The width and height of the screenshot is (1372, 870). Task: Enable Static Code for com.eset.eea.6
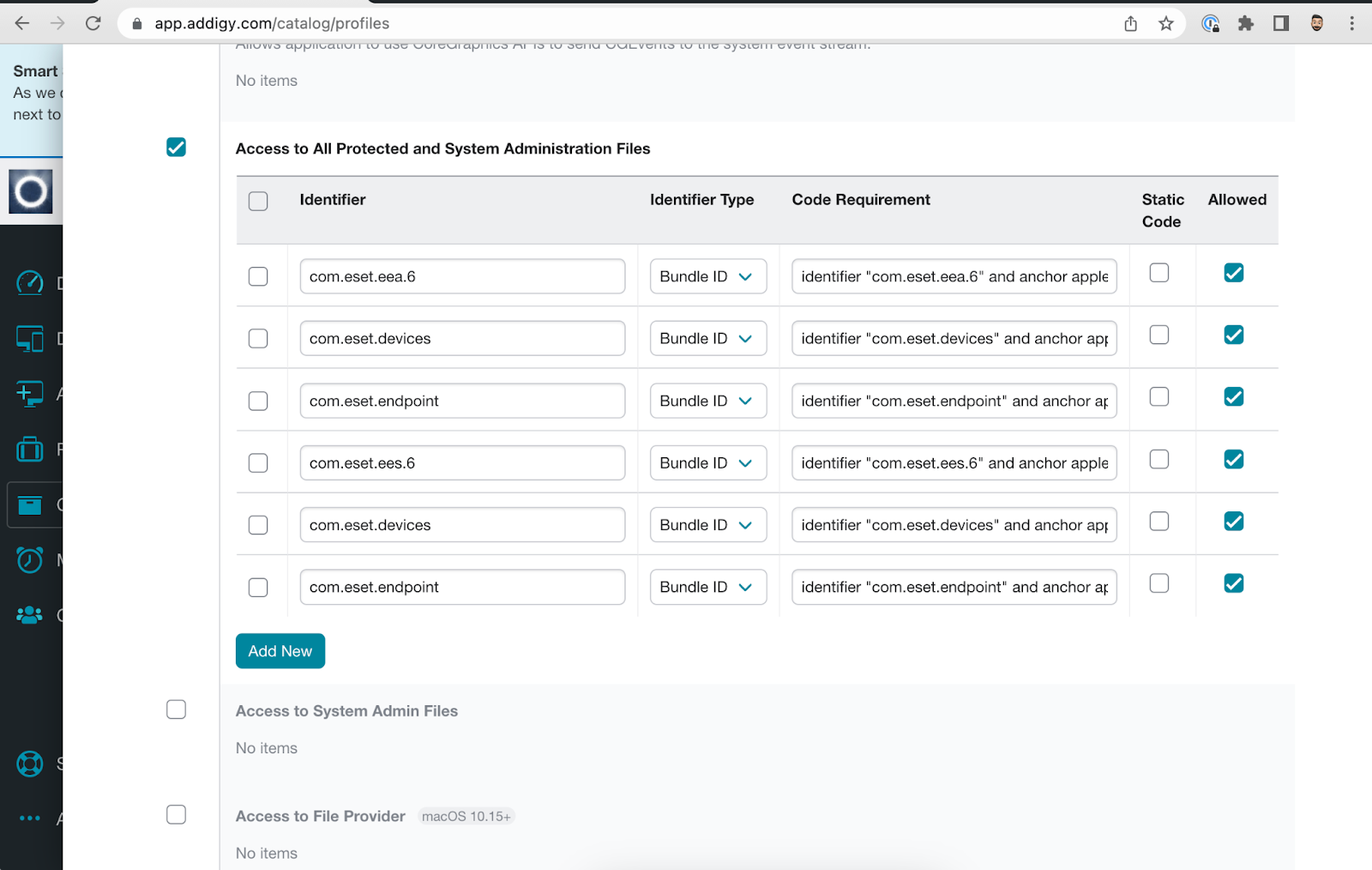pyautogui.click(x=1158, y=272)
